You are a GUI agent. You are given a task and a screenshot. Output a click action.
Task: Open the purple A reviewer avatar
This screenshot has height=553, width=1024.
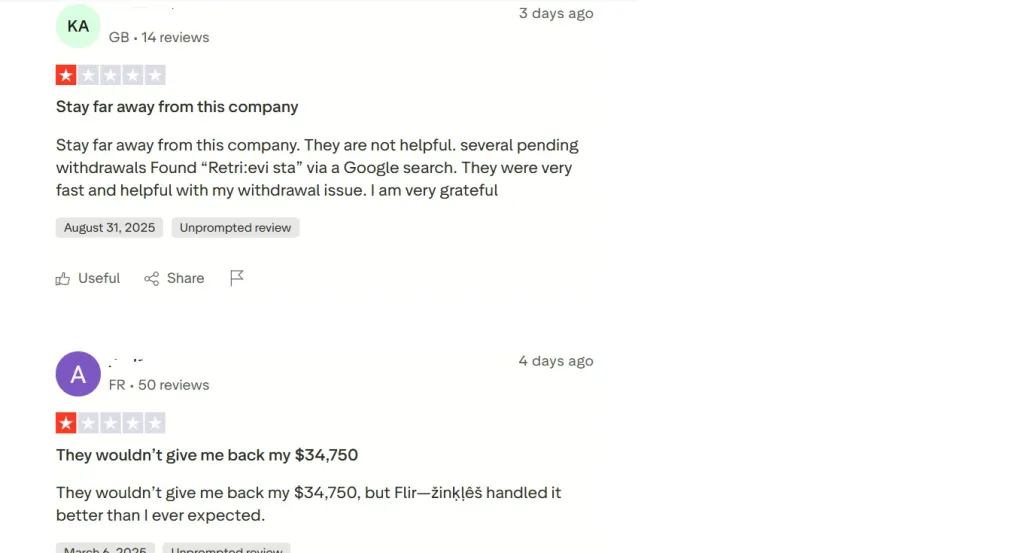(x=78, y=374)
